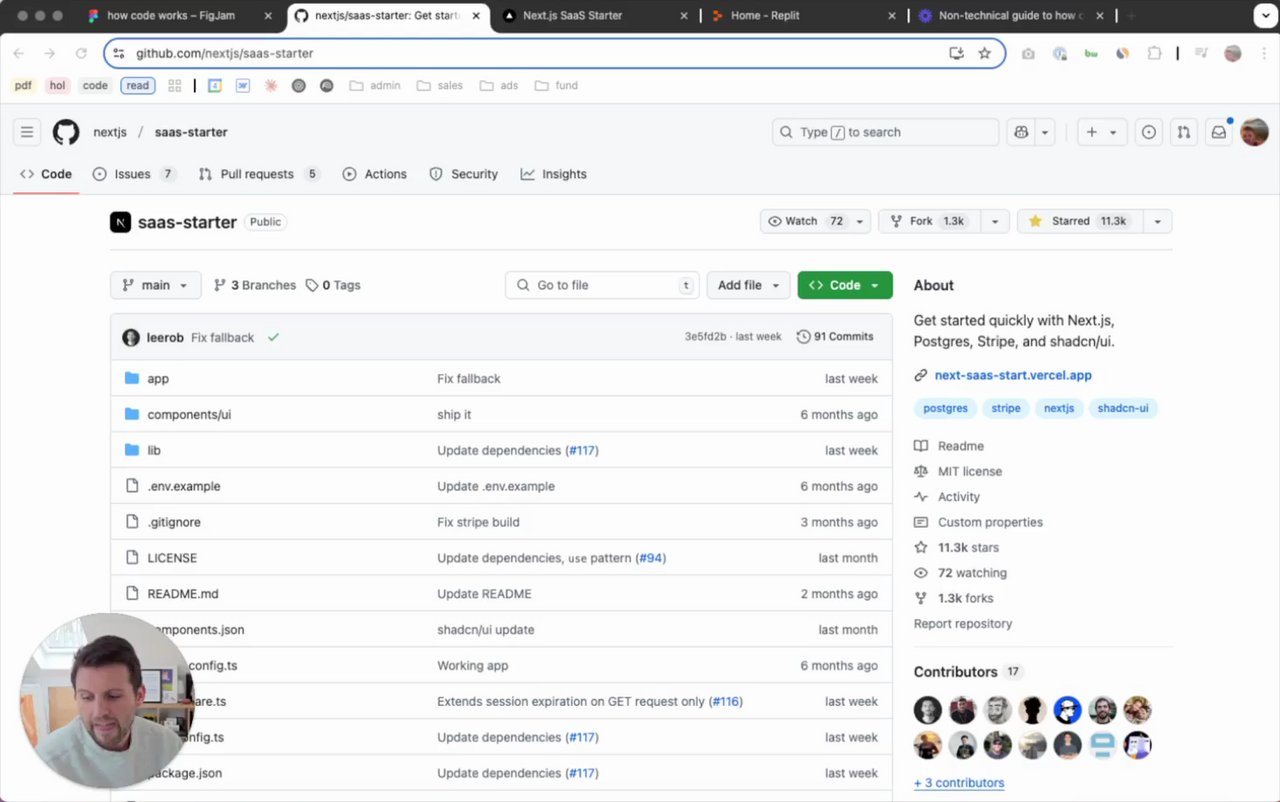Open the Report repository link

pos(963,624)
